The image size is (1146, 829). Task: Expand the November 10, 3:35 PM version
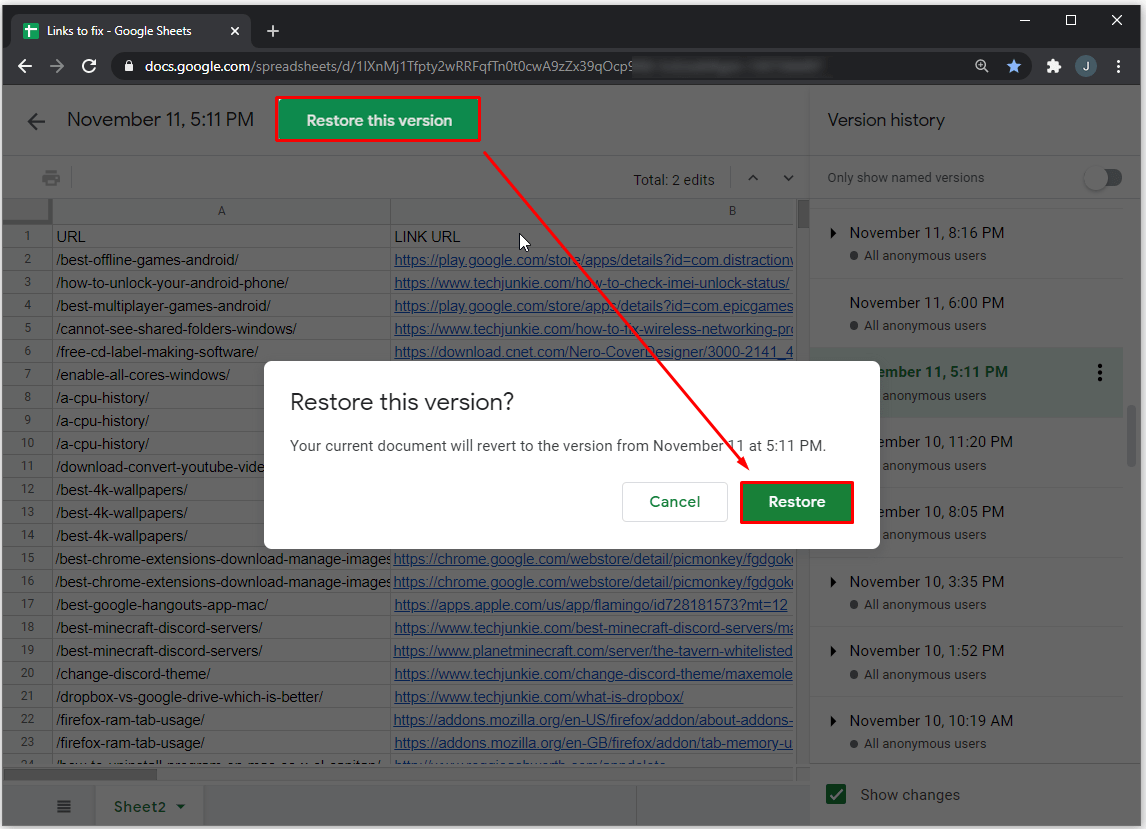pyautogui.click(x=833, y=582)
